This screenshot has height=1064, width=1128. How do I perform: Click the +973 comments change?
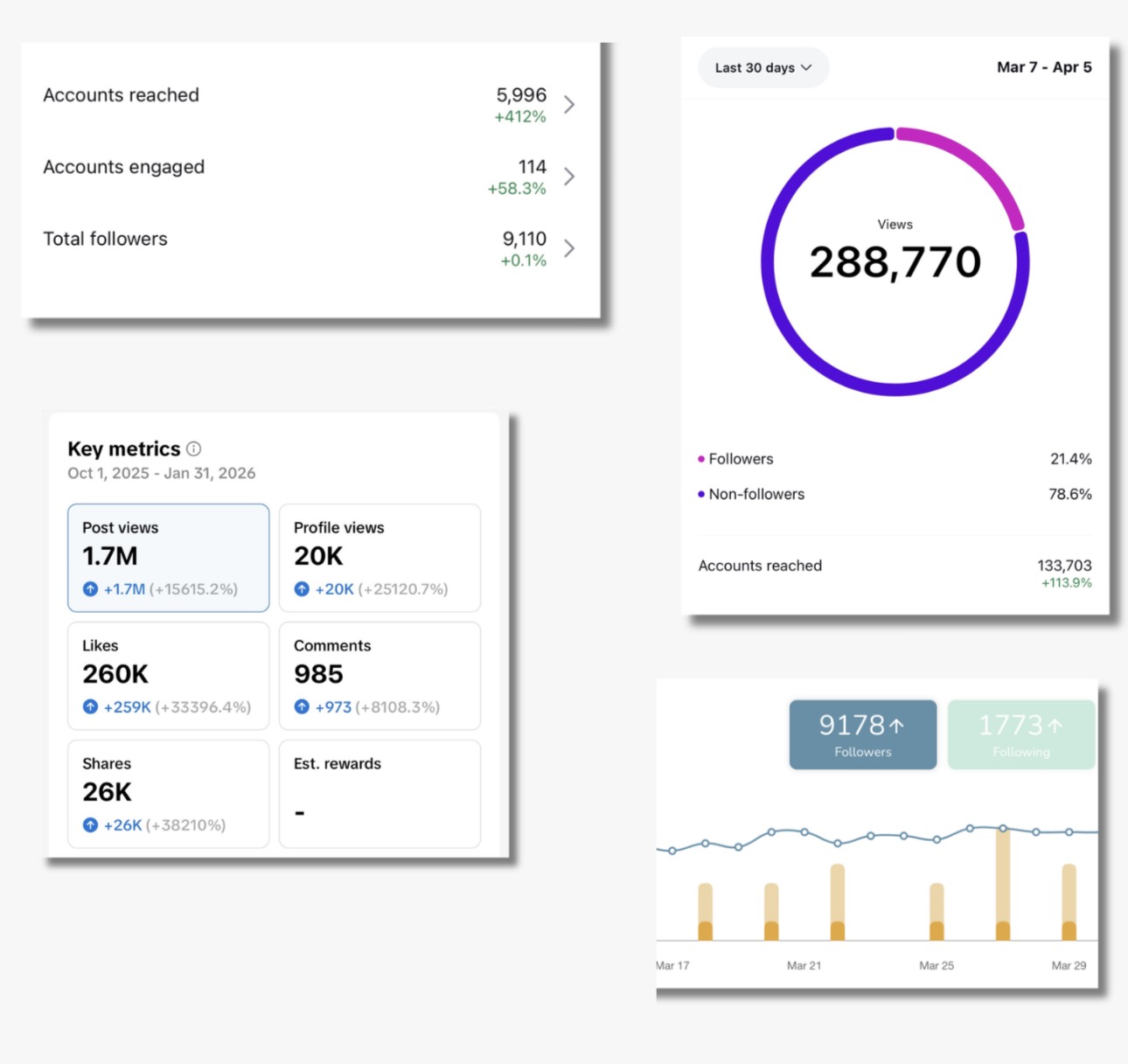333,707
